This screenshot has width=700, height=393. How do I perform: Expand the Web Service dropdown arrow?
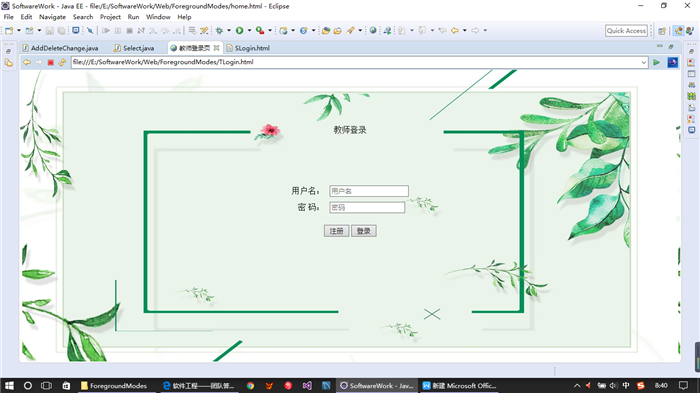point(313,30)
